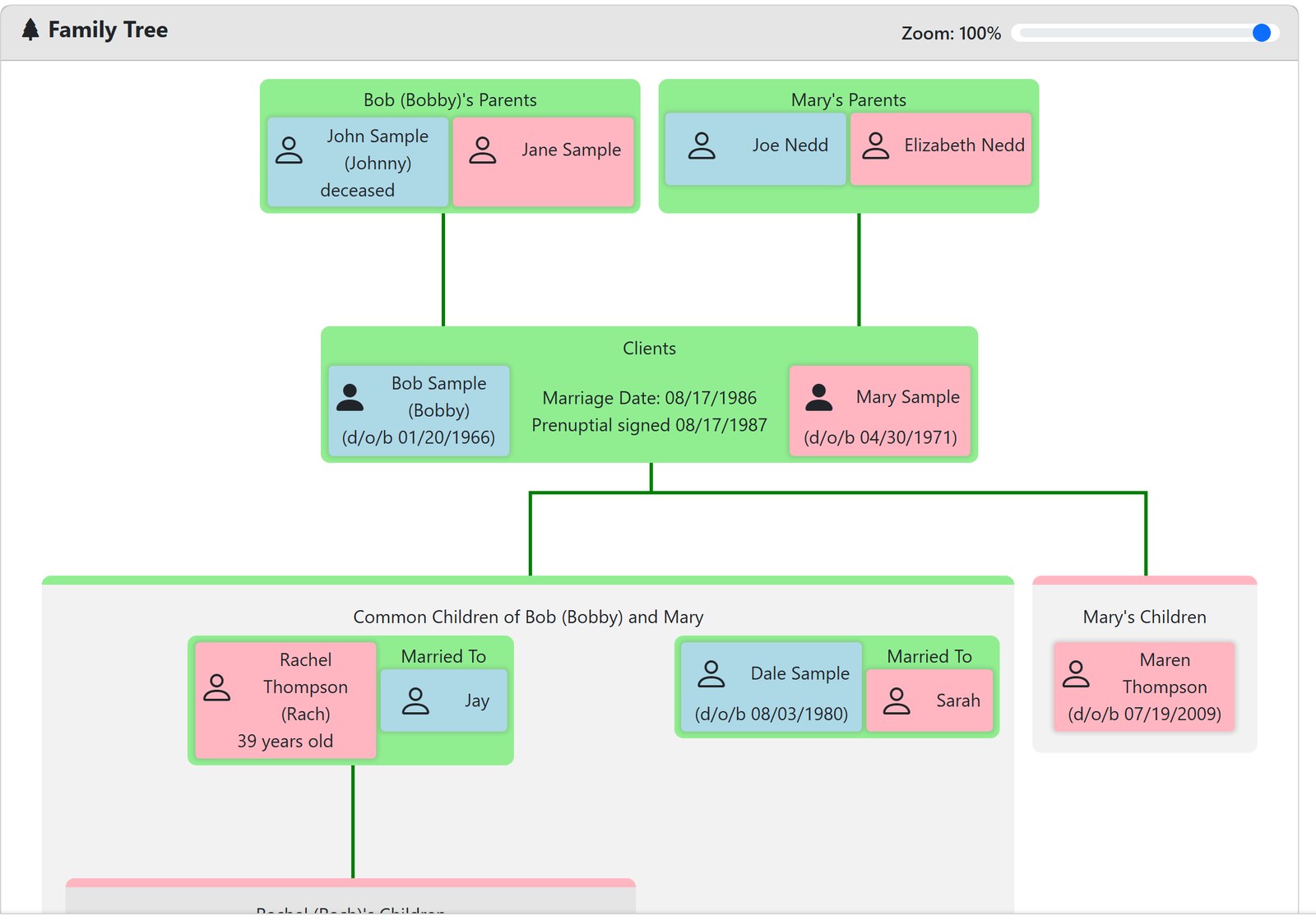Click Married To label above Sarah
This screenshot has width=1316, height=920.
tap(929, 657)
